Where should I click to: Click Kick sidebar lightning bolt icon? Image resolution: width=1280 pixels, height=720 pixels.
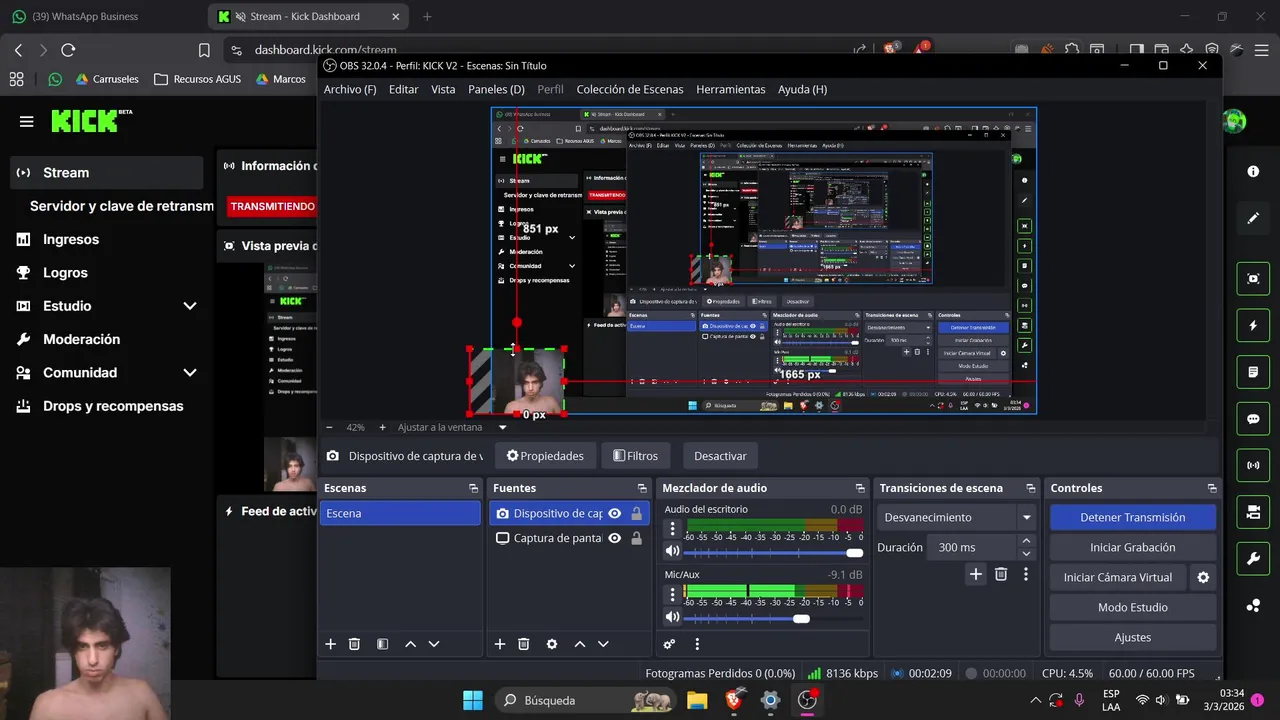(x=1253, y=325)
